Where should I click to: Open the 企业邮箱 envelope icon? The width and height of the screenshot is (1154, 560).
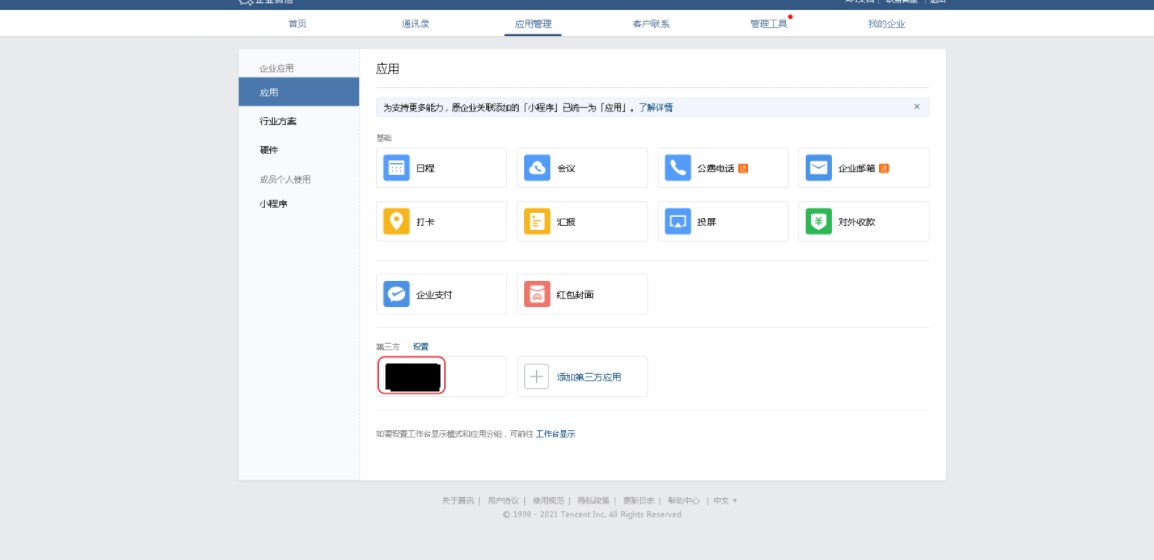click(819, 168)
